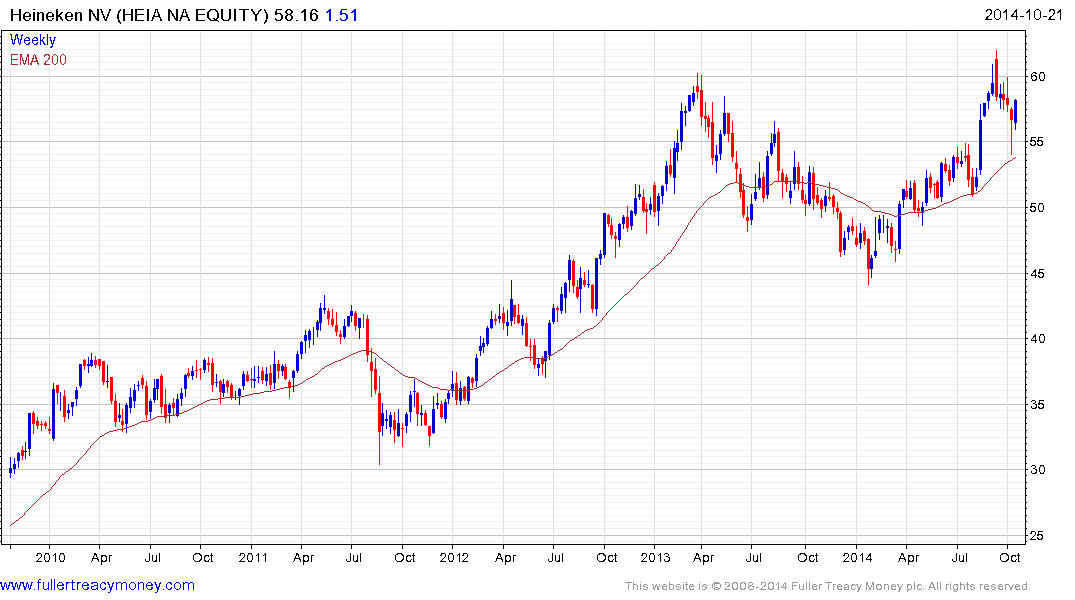Click the Heineken NV chart title
The image size is (1075, 600).
pos(139,15)
